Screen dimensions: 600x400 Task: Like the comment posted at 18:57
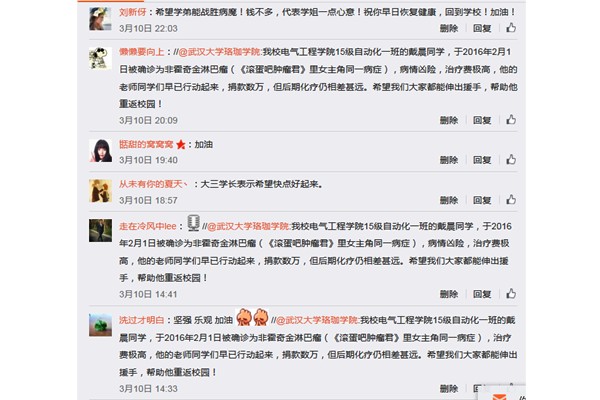[511, 200]
